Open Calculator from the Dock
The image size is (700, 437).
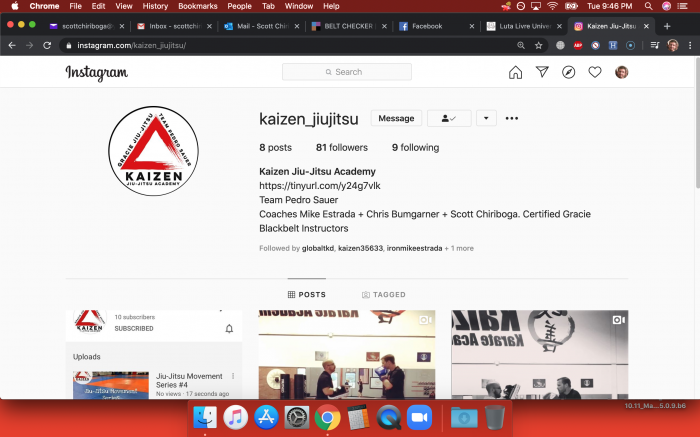(x=358, y=417)
